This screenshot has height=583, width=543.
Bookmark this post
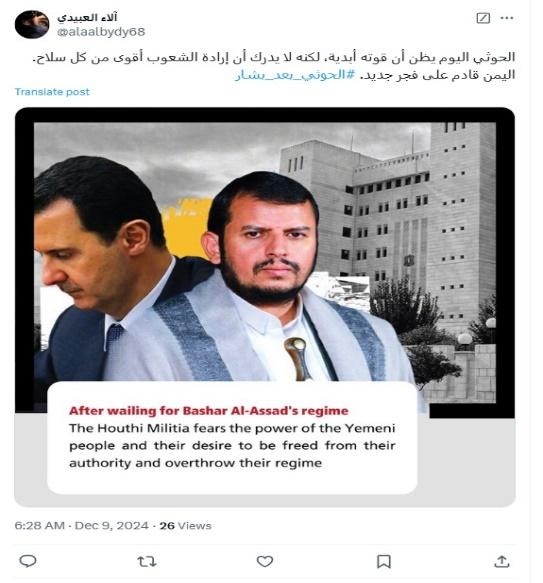384,561
